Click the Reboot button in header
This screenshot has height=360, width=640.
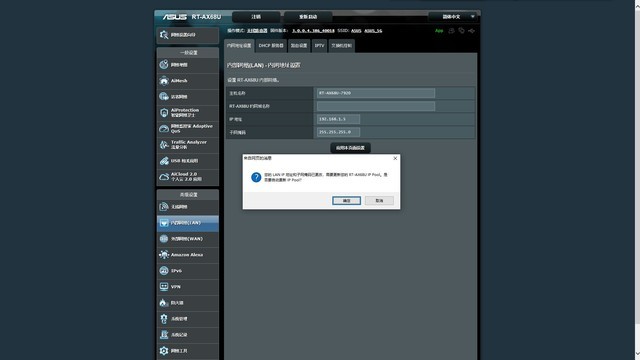coord(308,17)
